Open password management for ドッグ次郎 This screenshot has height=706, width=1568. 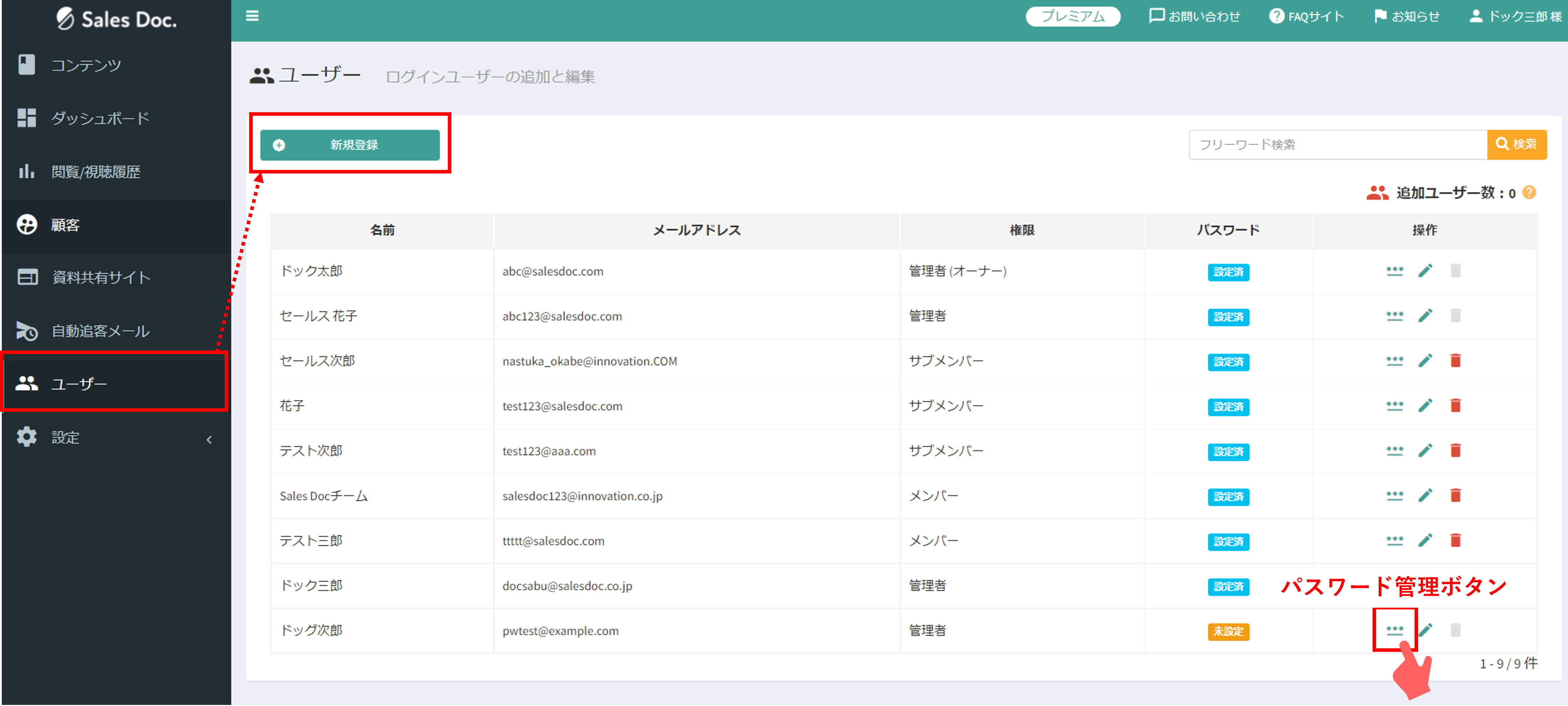click(1395, 630)
